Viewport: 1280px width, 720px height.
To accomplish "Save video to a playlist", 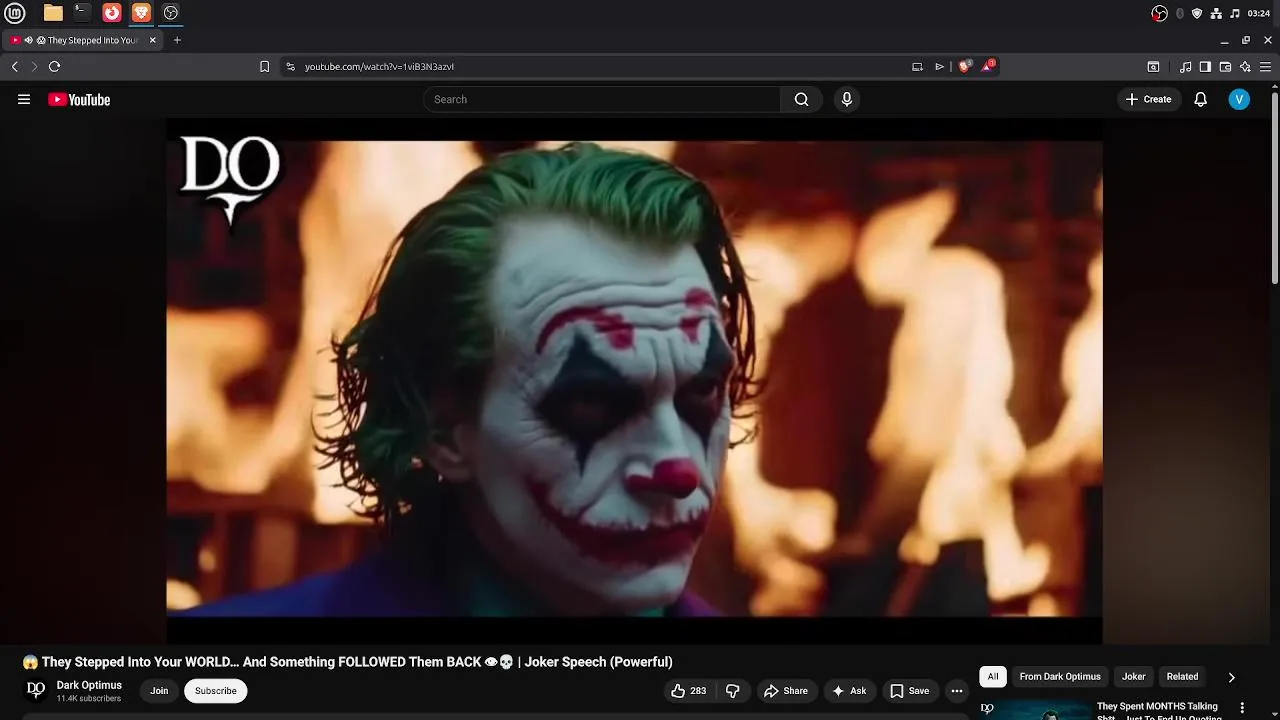I will pos(910,691).
